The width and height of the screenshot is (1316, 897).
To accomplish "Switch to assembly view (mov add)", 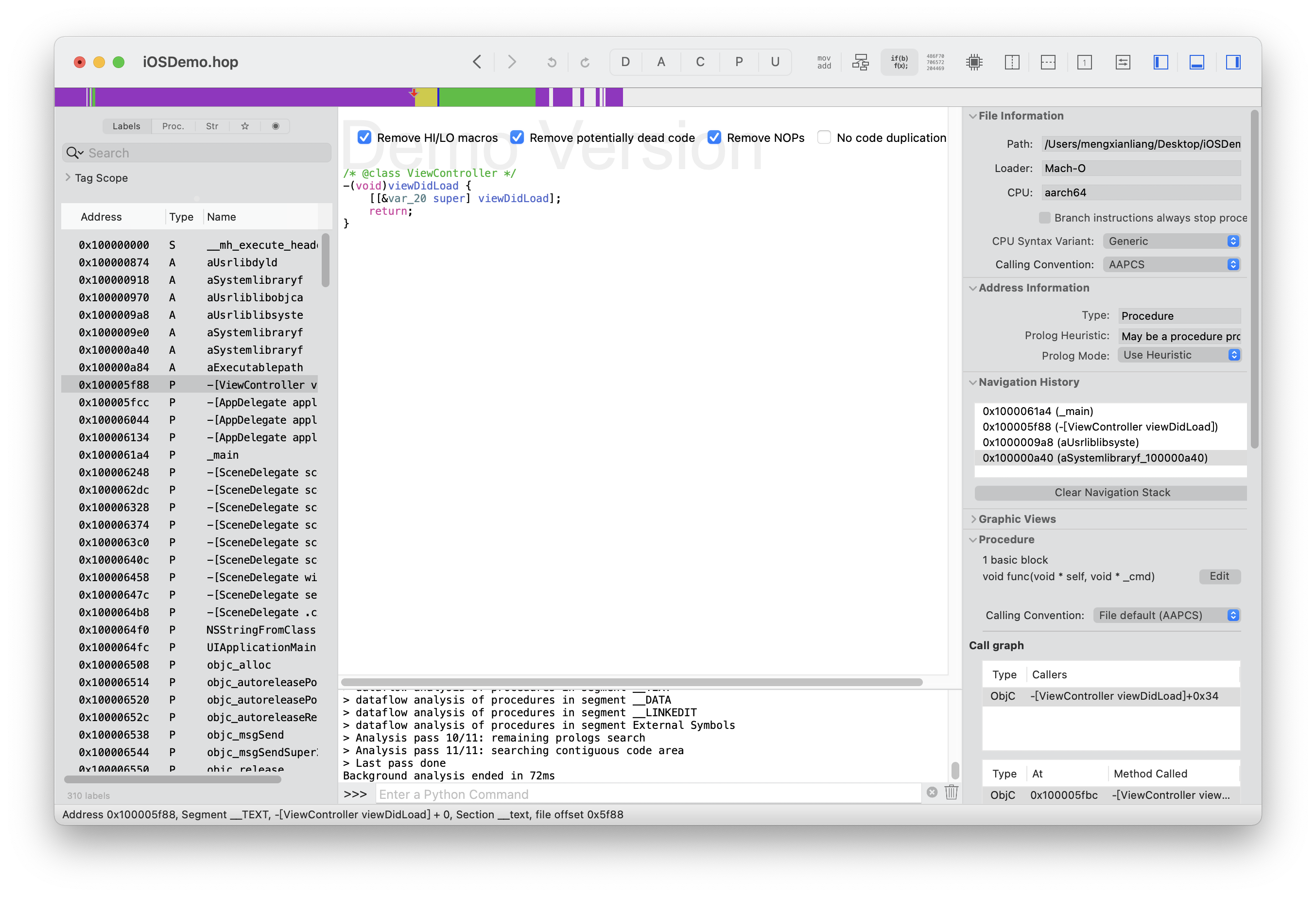I will 824,62.
